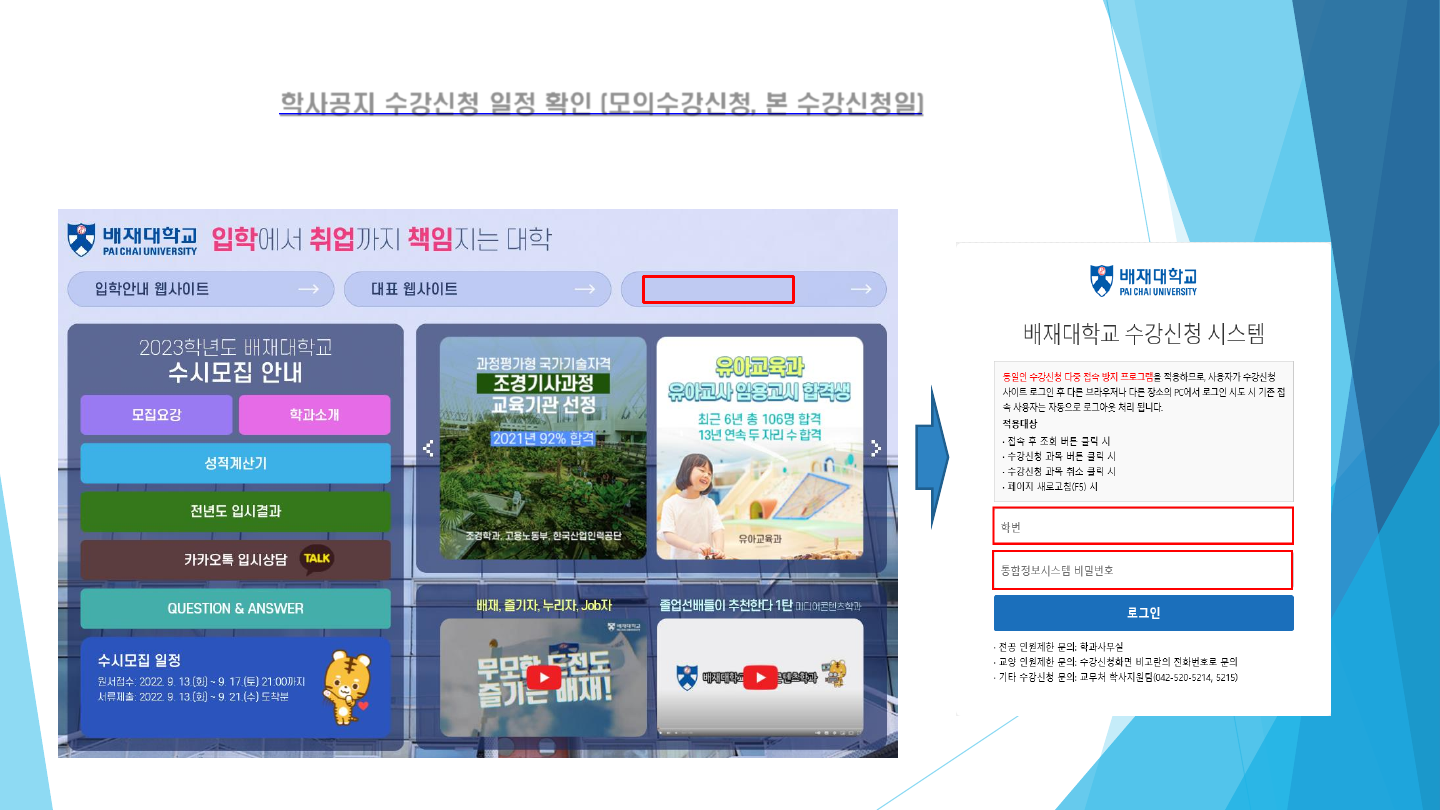Image resolution: width=1440 pixels, height=810 pixels.
Task: Click the slide title 학사공지 수강신청 일정 확인
Action: point(602,102)
